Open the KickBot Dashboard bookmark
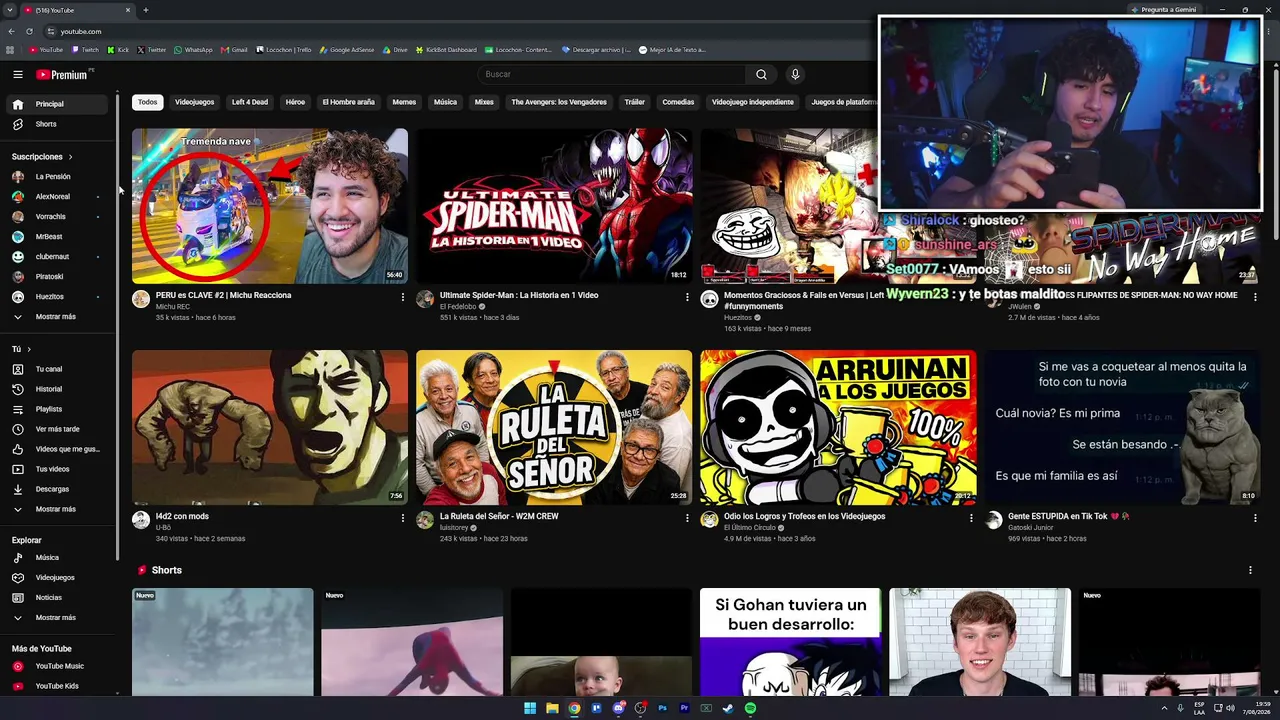The width and height of the screenshot is (1280, 720). coord(446,50)
